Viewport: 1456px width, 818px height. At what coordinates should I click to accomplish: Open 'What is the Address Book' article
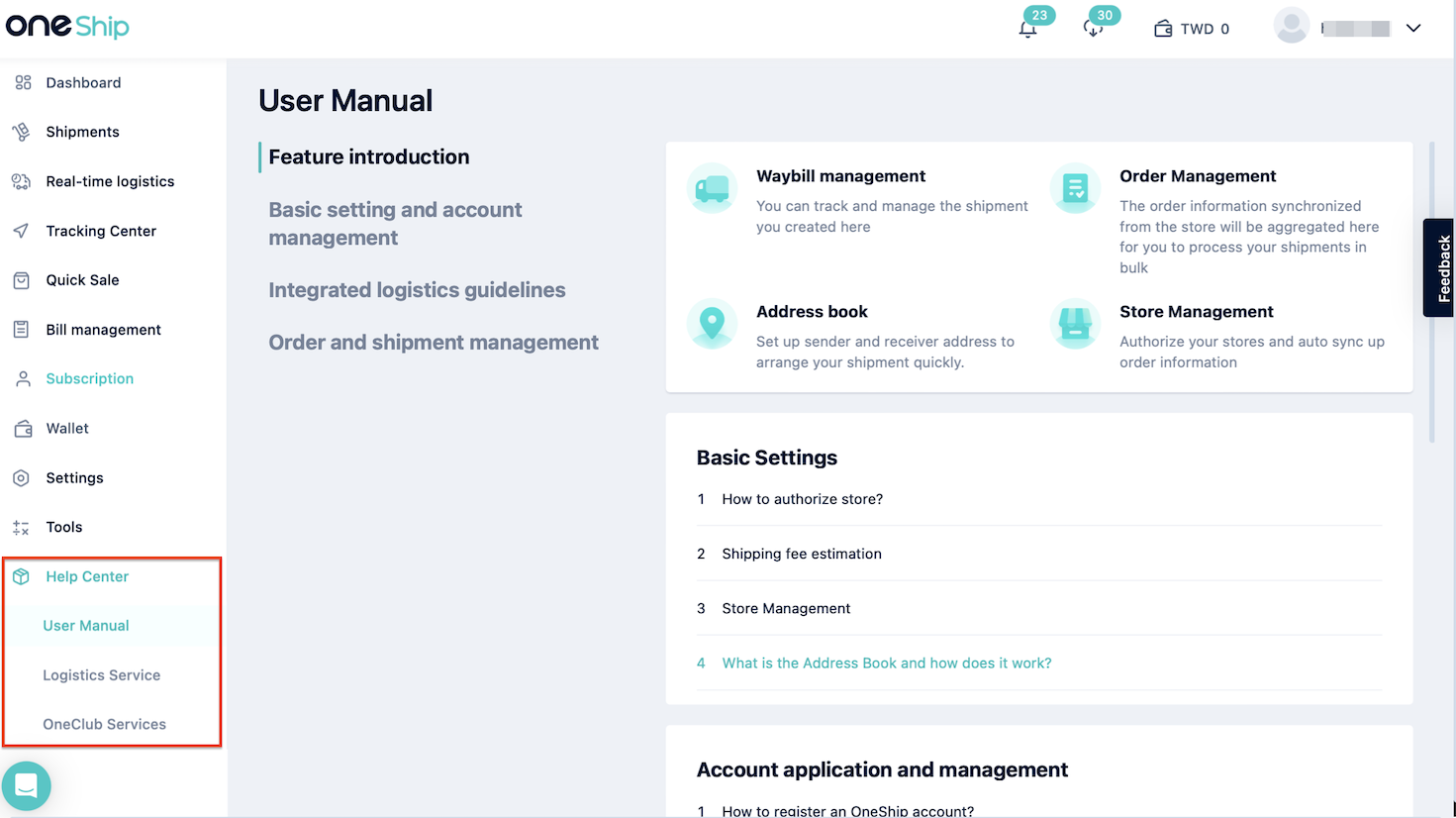click(887, 663)
